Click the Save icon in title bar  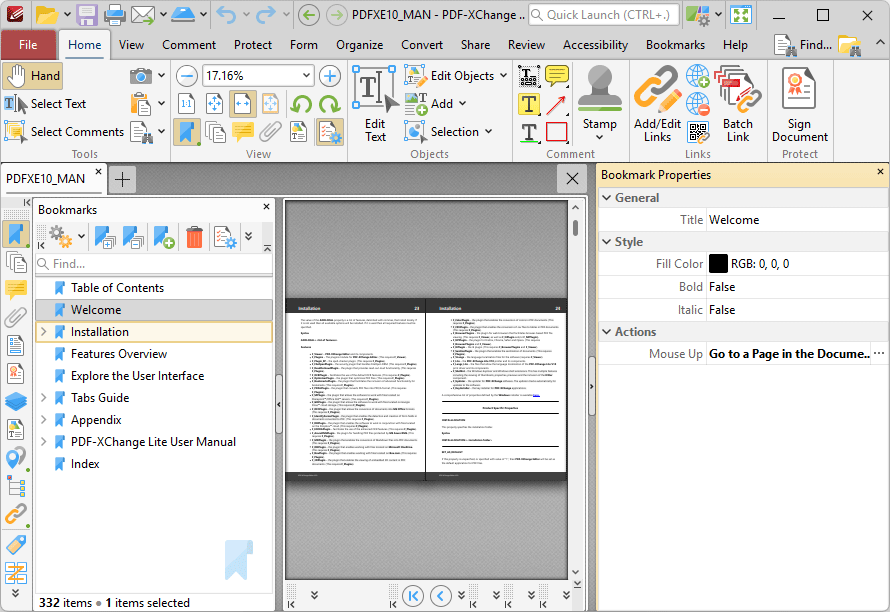point(87,15)
